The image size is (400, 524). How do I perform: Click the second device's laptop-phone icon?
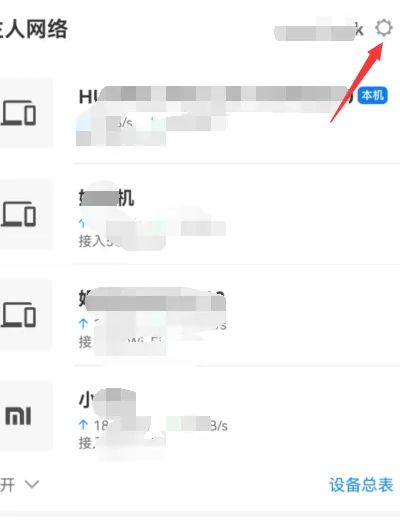click(x=19, y=214)
